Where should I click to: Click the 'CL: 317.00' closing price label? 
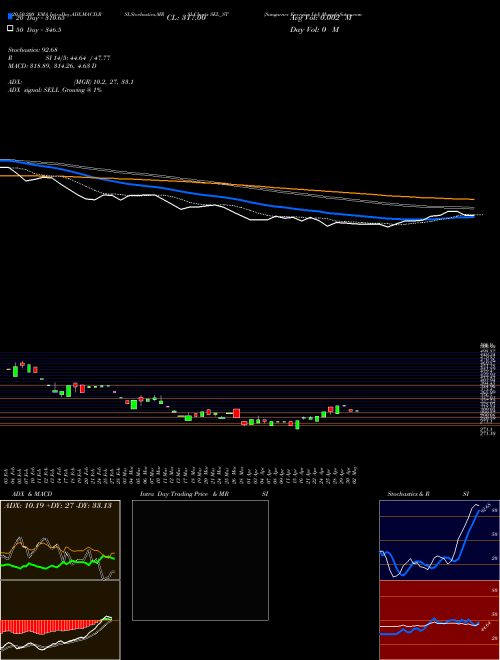tap(186, 18)
